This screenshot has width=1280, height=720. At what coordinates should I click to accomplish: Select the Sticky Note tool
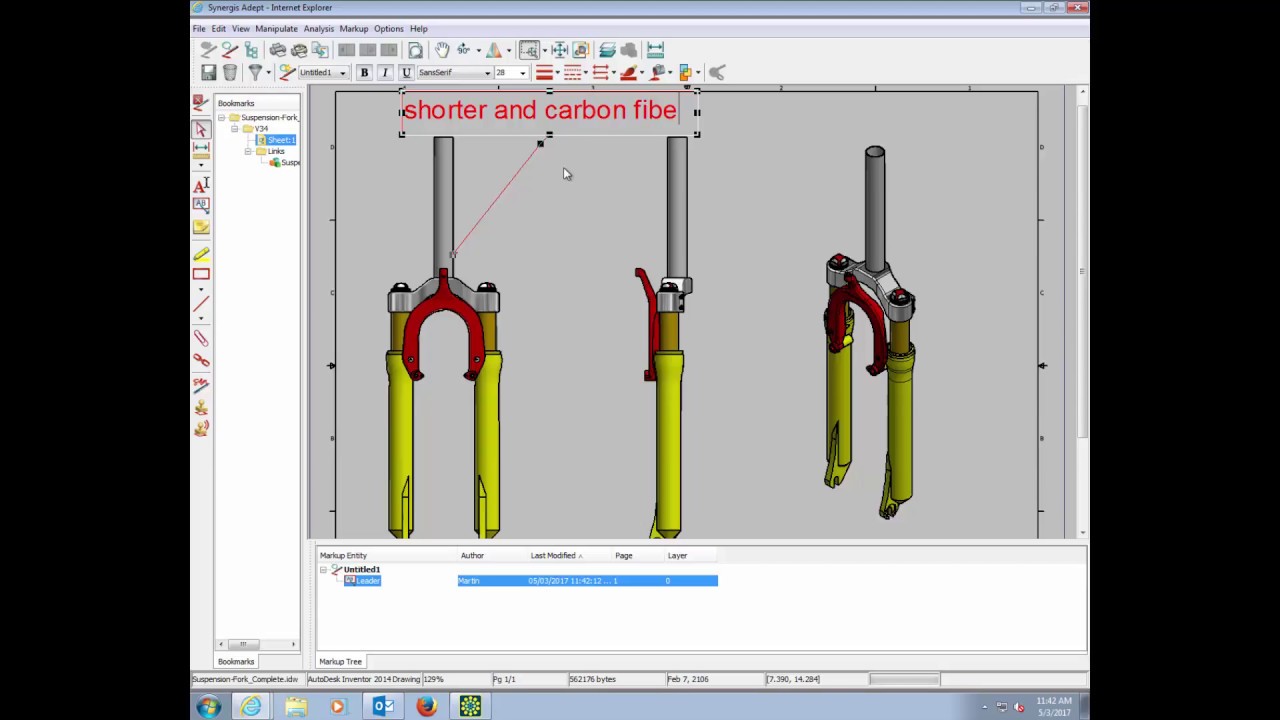point(201,228)
